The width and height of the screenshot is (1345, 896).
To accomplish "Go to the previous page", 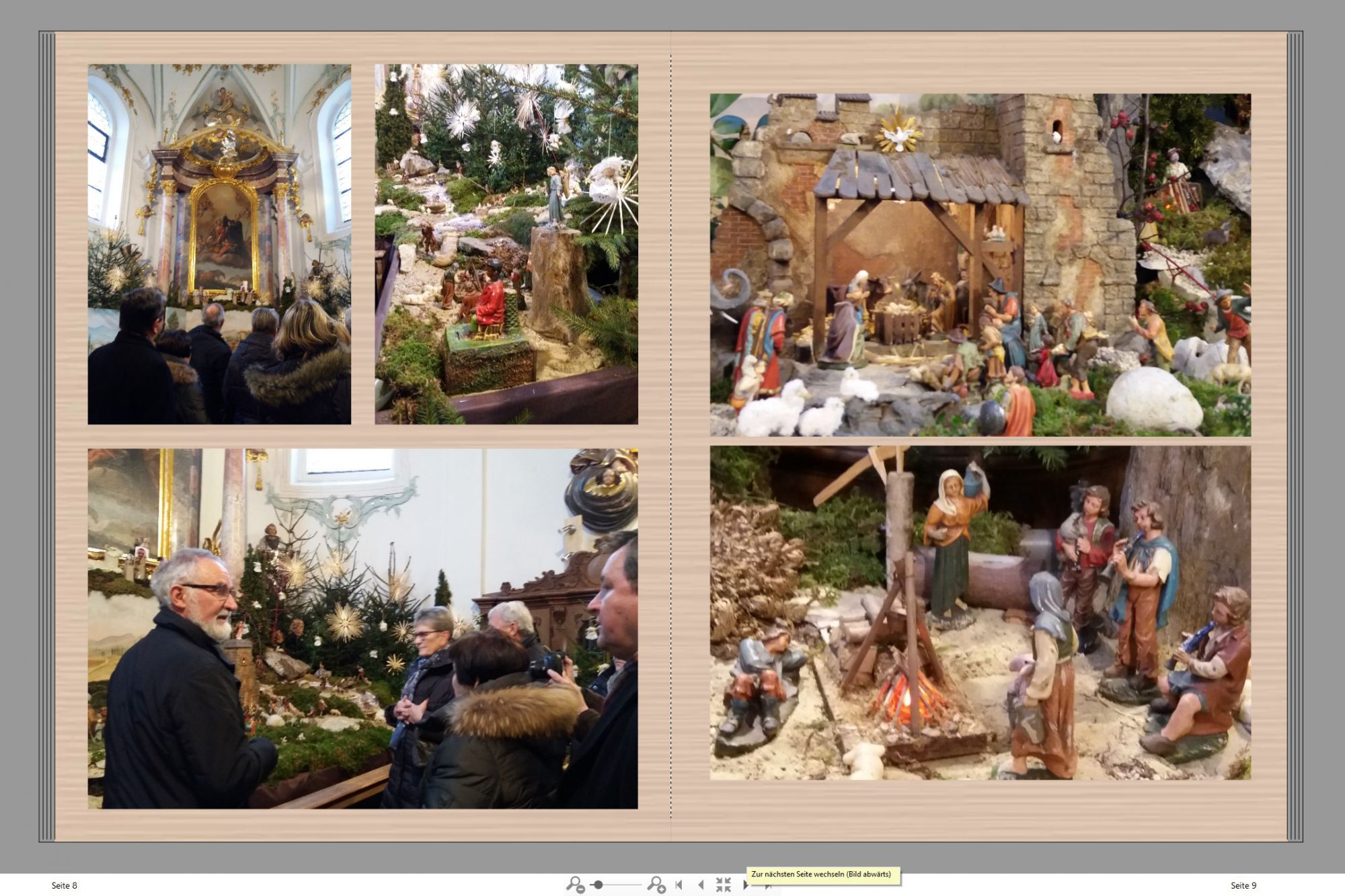I will pyautogui.click(x=701, y=885).
